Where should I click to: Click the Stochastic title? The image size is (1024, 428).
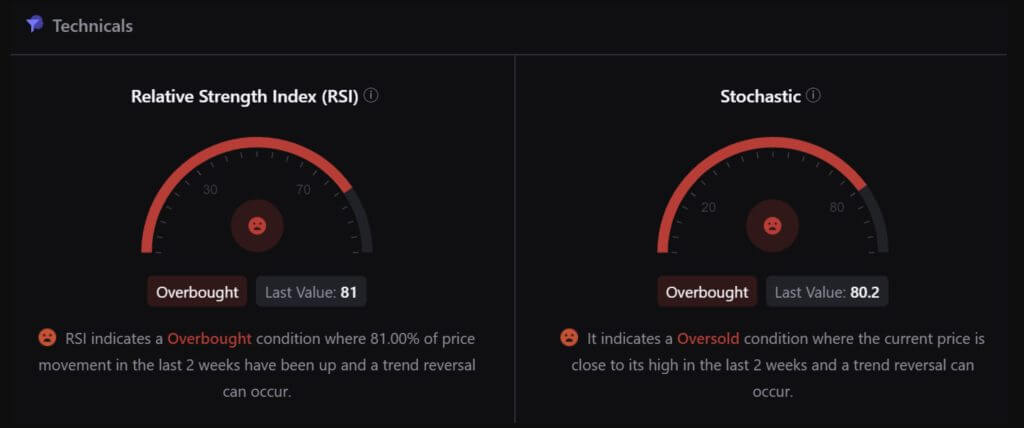click(x=761, y=97)
